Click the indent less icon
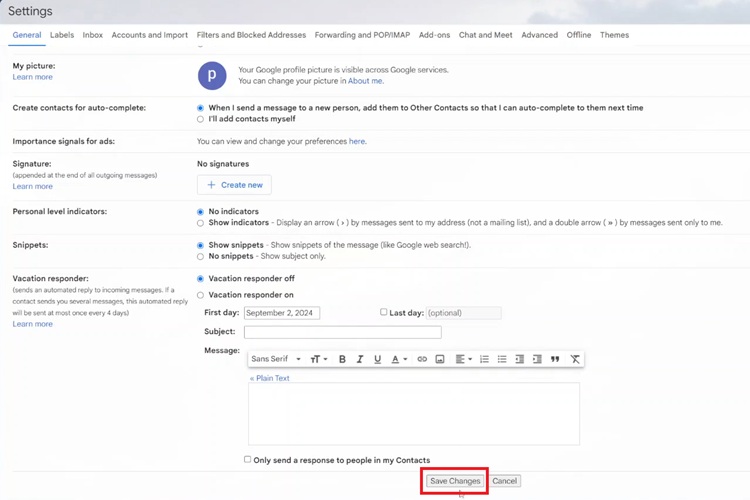 [x=519, y=359]
